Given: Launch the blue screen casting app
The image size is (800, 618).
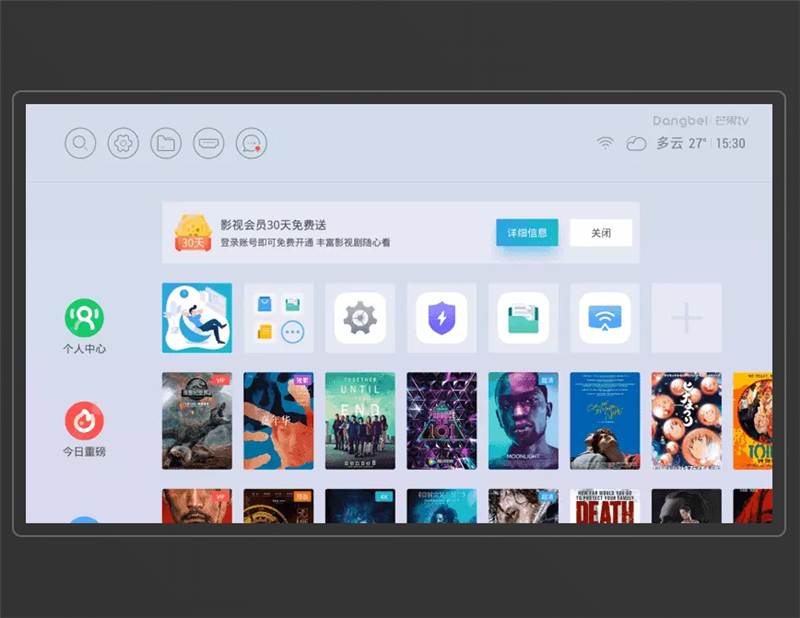Looking at the screenshot, I should [605, 318].
